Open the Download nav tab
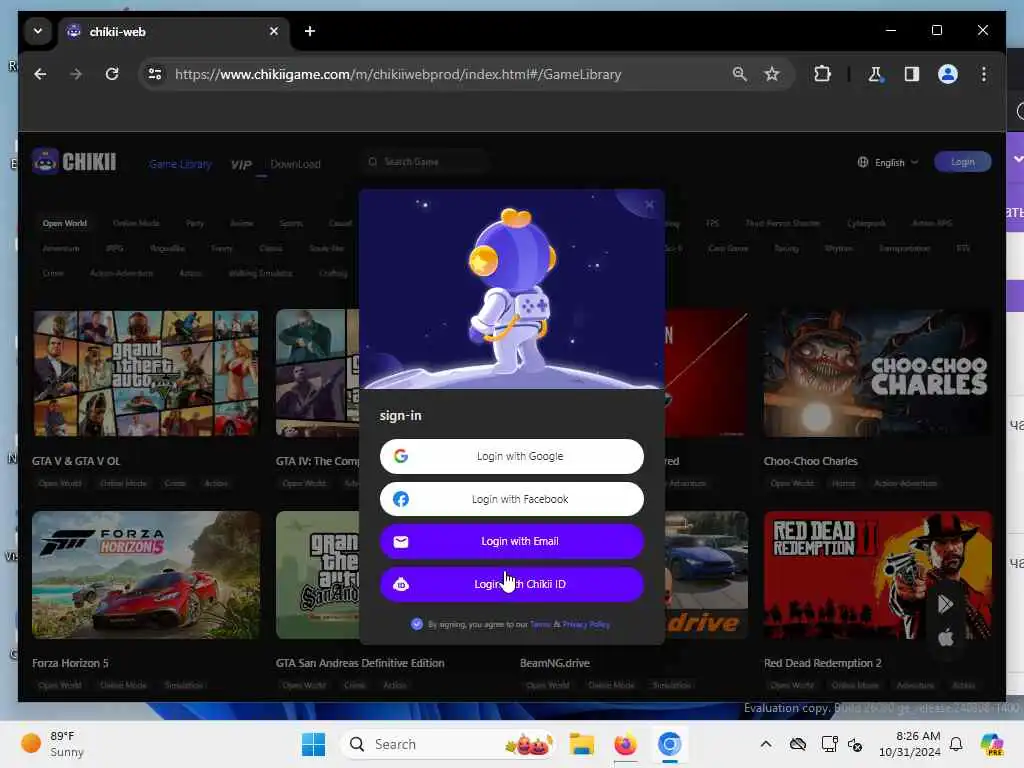This screenshot has height=768, width=1024. [x=295, y=164]
